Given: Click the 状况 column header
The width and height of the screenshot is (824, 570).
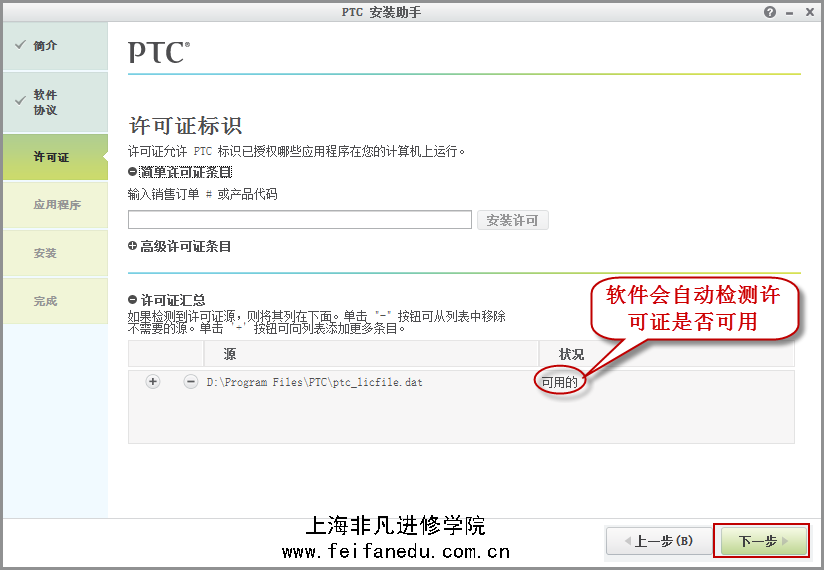Looking at the screenshot, I should (x=666, y=354).
